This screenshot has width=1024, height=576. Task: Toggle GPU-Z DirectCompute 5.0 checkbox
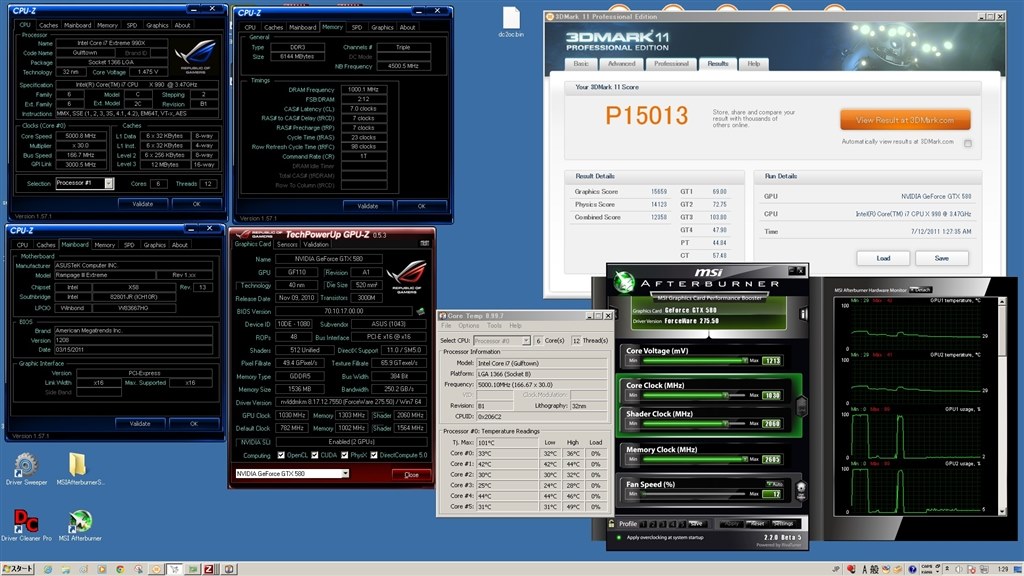pyautogui.click(x=374, y=455)
